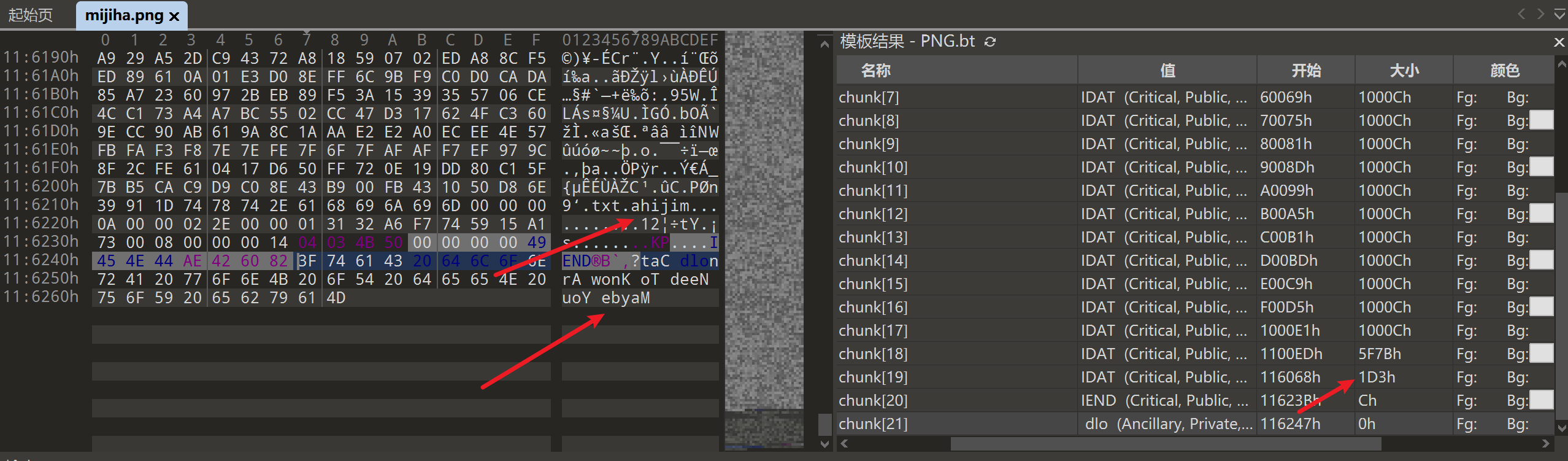Sort by 名称 column header
1568x461 pixels.
(x=956, y=71)
